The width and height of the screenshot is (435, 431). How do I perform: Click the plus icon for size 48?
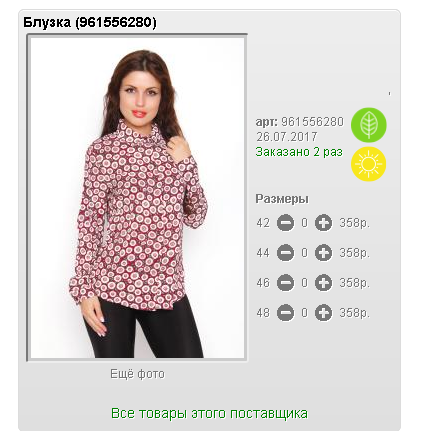point(323,313)
